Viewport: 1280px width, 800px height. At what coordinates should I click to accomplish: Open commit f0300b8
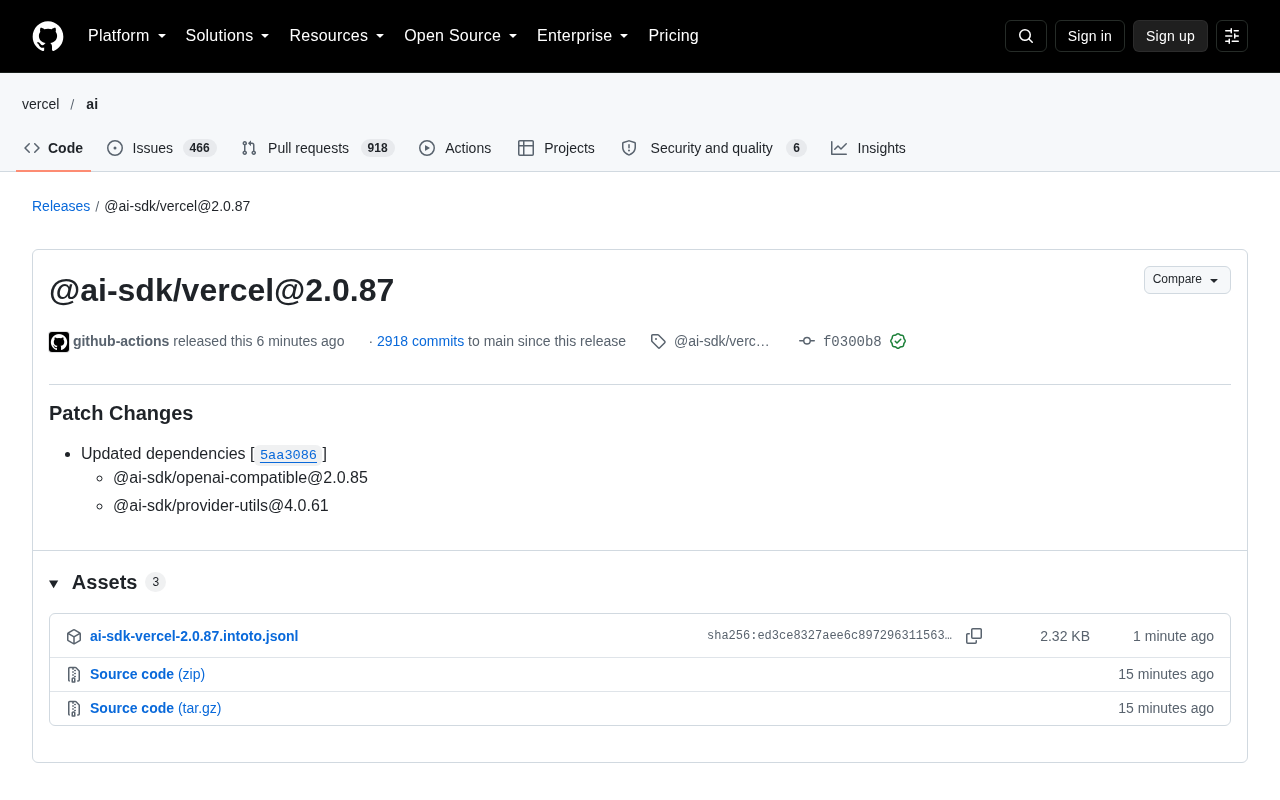pyautogui.click(x=852, y=341)
